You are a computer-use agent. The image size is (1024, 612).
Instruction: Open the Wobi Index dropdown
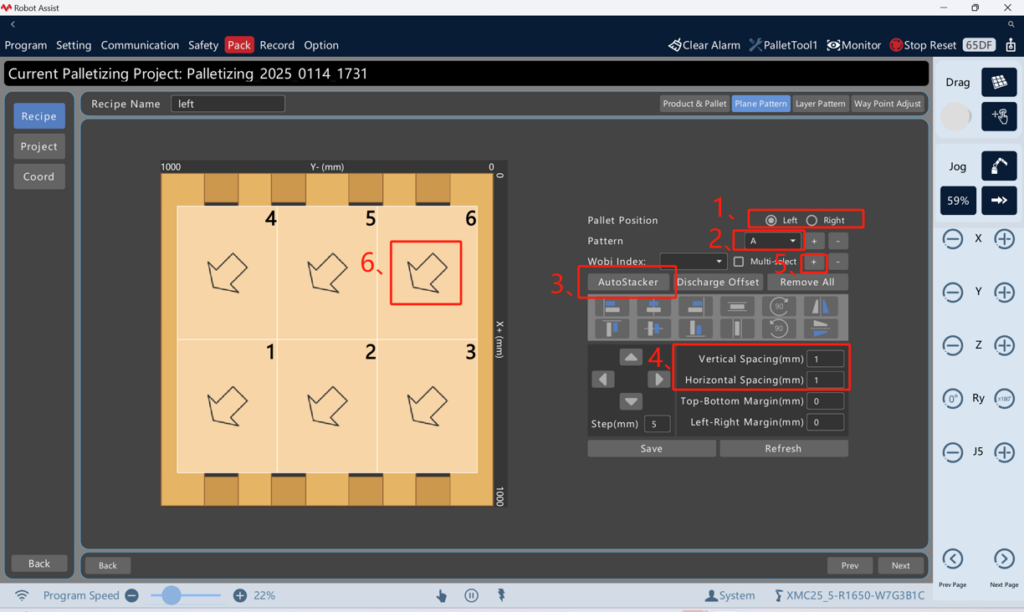[x=693, y=261]
